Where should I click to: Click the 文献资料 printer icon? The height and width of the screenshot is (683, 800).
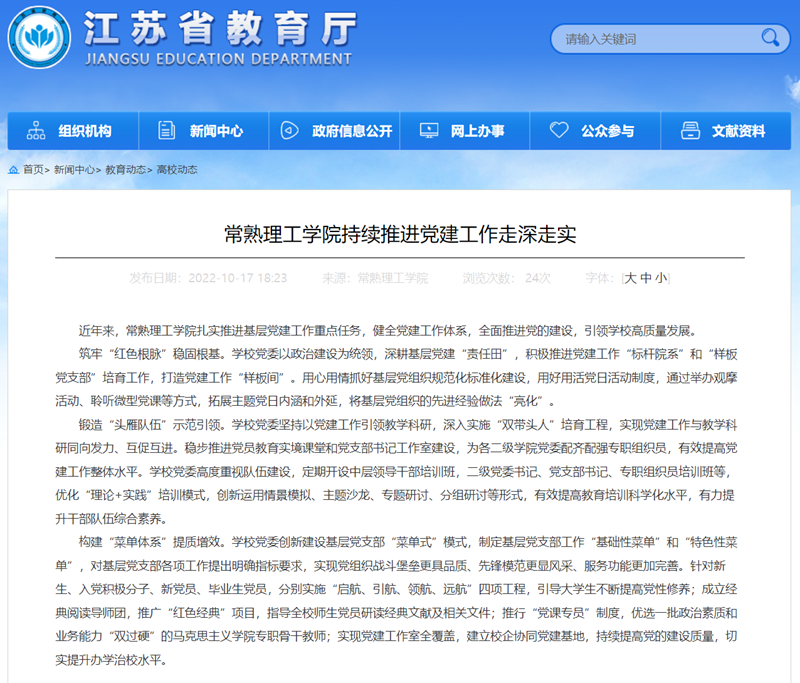click(690, 131)
